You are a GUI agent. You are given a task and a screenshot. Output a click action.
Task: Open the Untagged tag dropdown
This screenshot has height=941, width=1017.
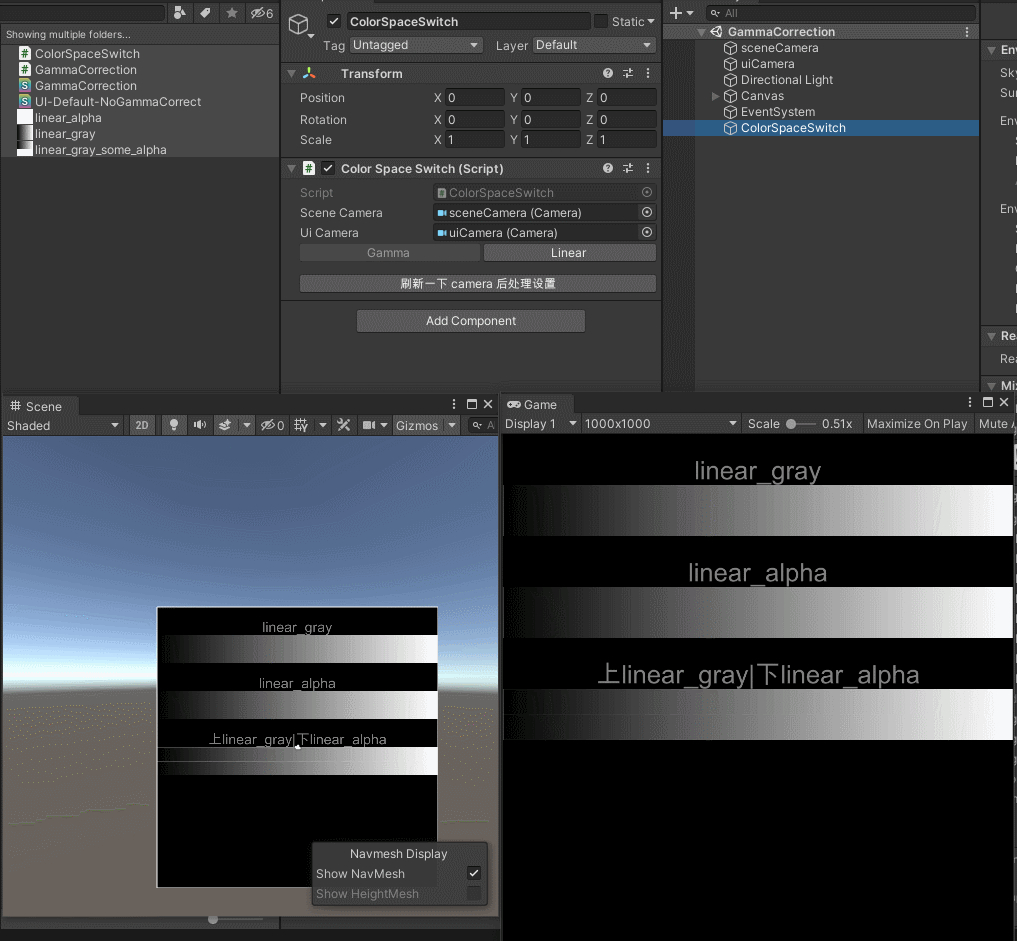click(416, 45)
